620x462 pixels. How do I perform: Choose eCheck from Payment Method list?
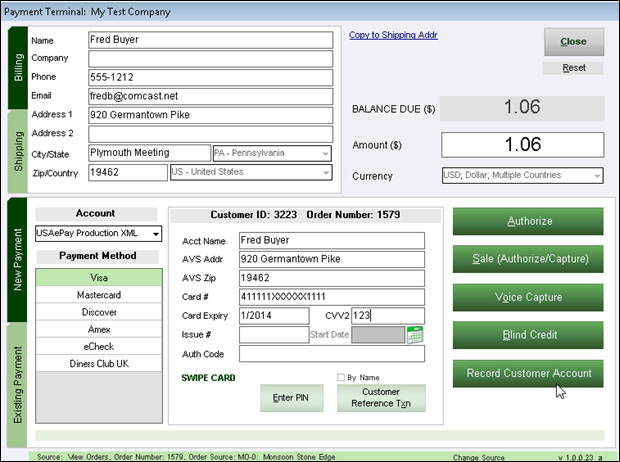click(x=98, y=346)
